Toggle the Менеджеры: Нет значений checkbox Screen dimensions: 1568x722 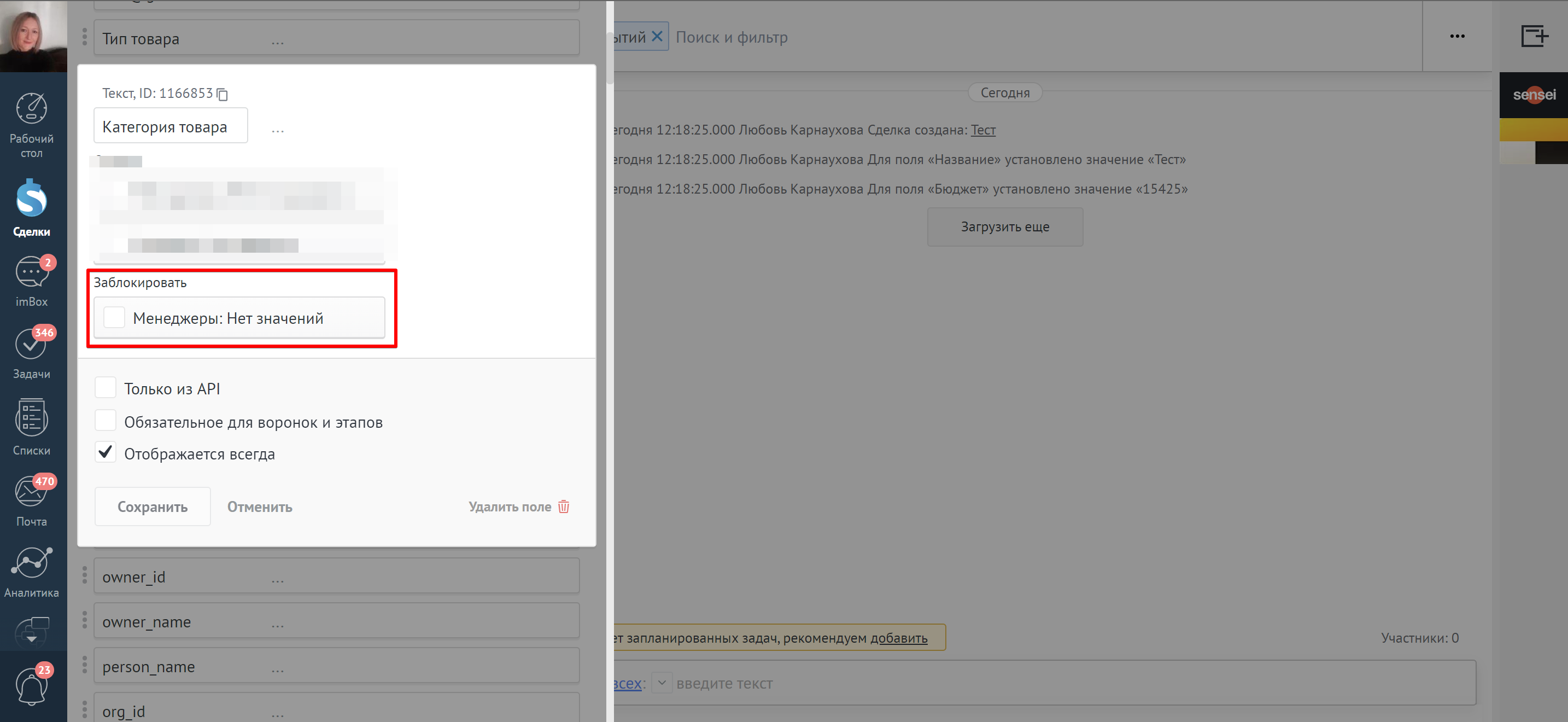114,317
